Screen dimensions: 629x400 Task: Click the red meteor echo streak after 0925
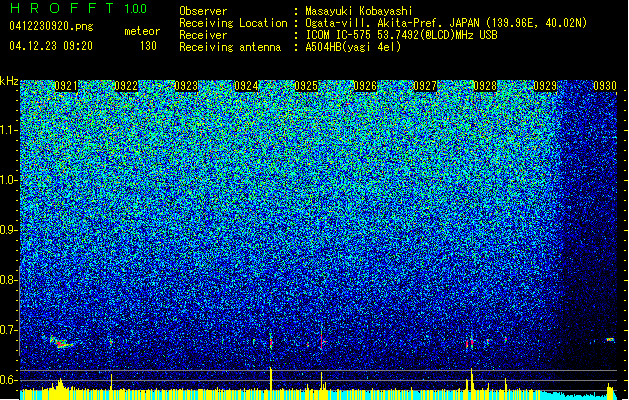tap(321, 339)
